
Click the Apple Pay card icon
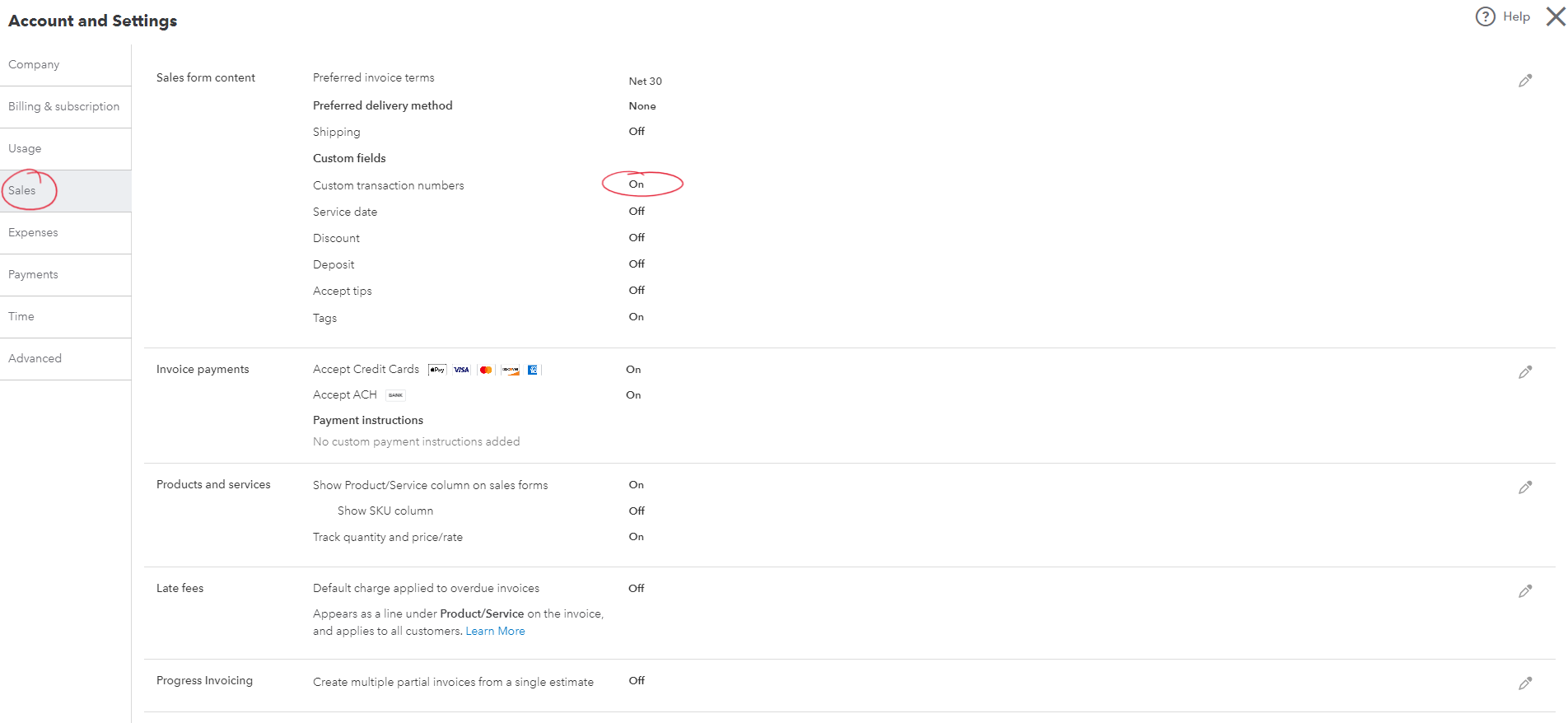(x=437, y=370)
